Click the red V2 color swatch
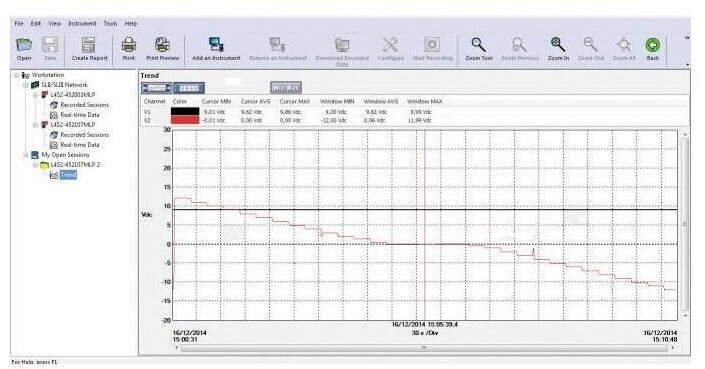This screenshot has width=705, height=369. [185, 120]
